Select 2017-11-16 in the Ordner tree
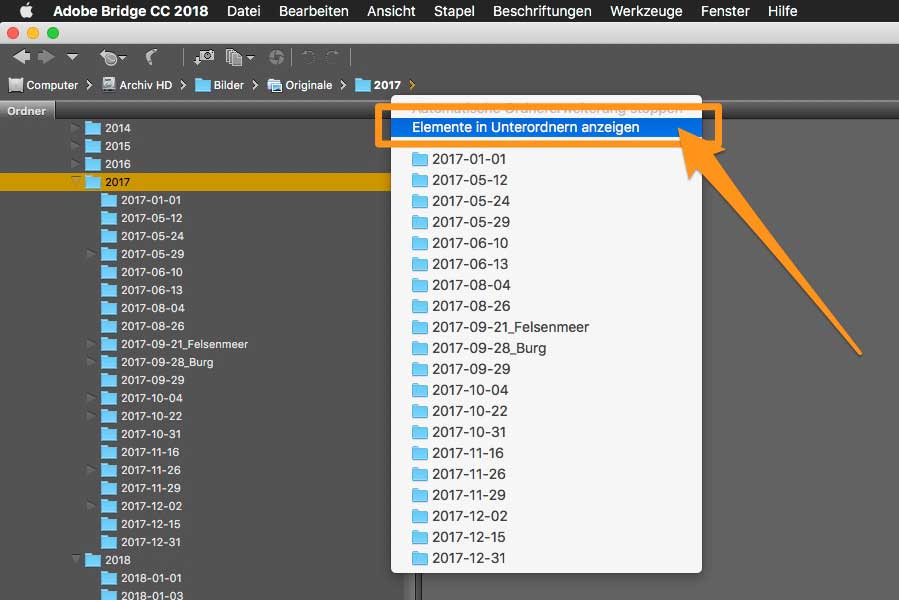This screenshot has width=899, height=600. tap(140, 452)
